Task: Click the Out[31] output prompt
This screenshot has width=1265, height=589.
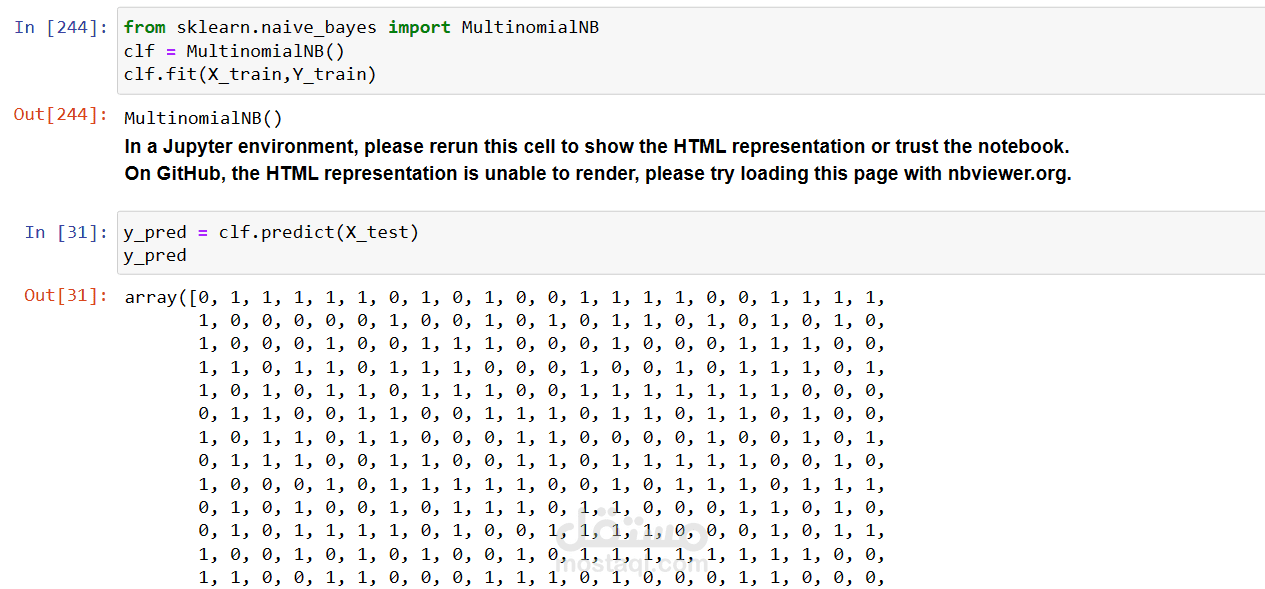Action: click(66, 295)
